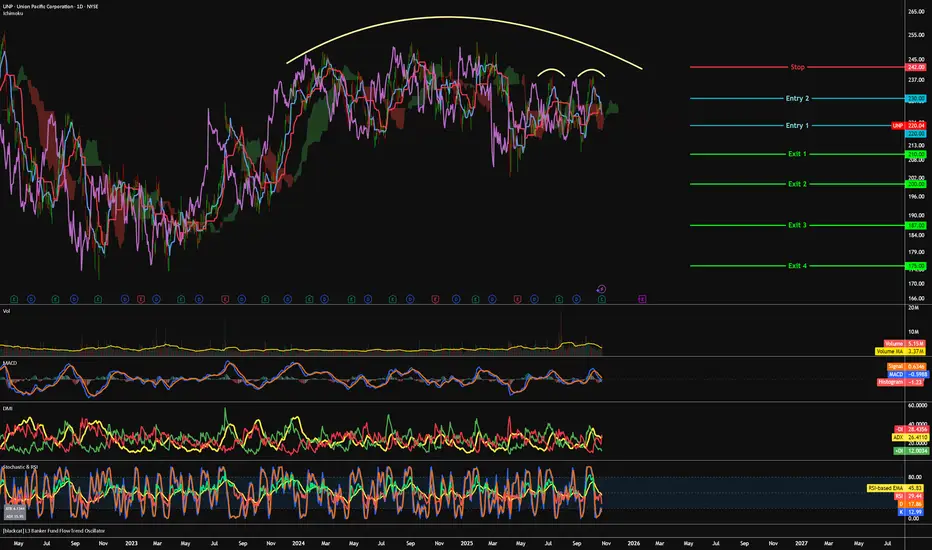Click the green Exit 4 horizontal line label
This screenshot has width=932, height=550.
coord(797,266)
